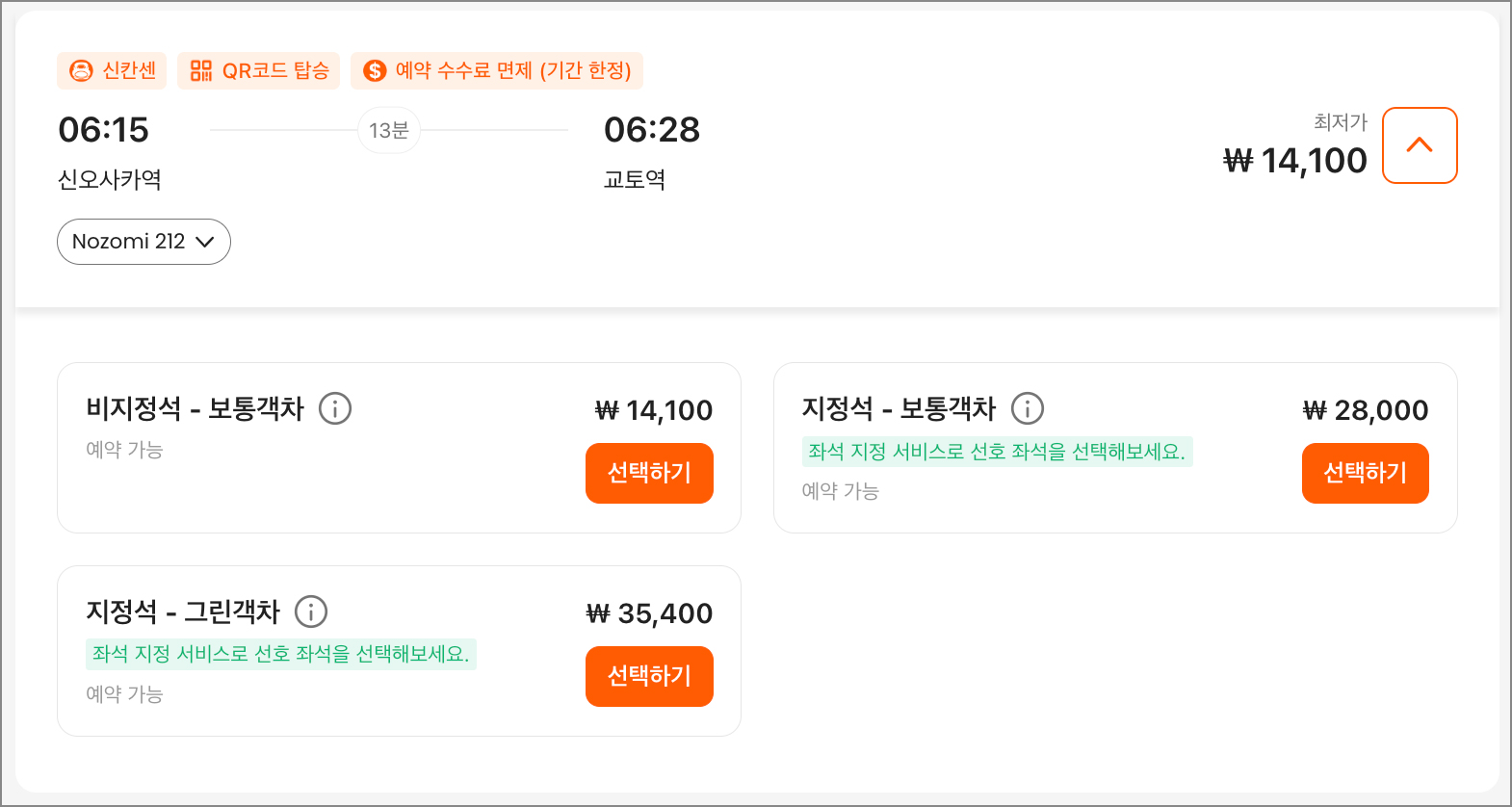
Task: Click the 신오사카역 departure station name
Action: coord(110,180)
